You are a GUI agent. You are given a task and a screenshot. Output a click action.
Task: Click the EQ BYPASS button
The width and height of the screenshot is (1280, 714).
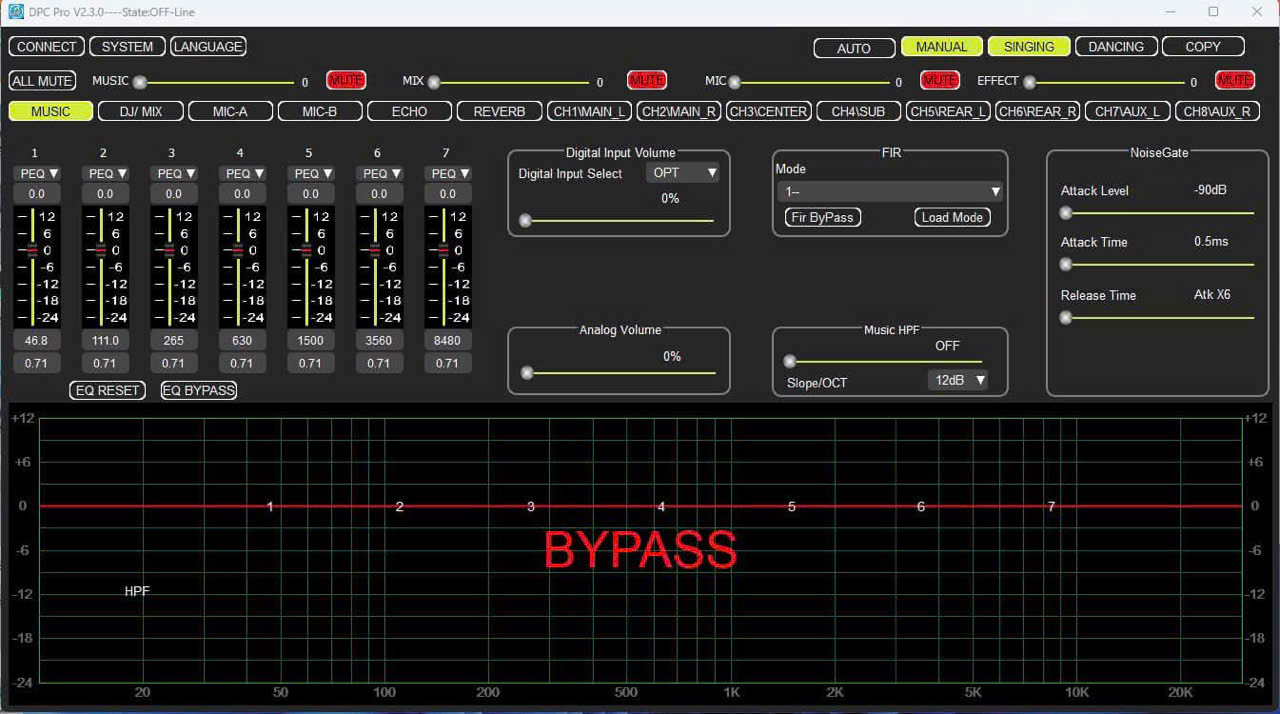(199, 390)
